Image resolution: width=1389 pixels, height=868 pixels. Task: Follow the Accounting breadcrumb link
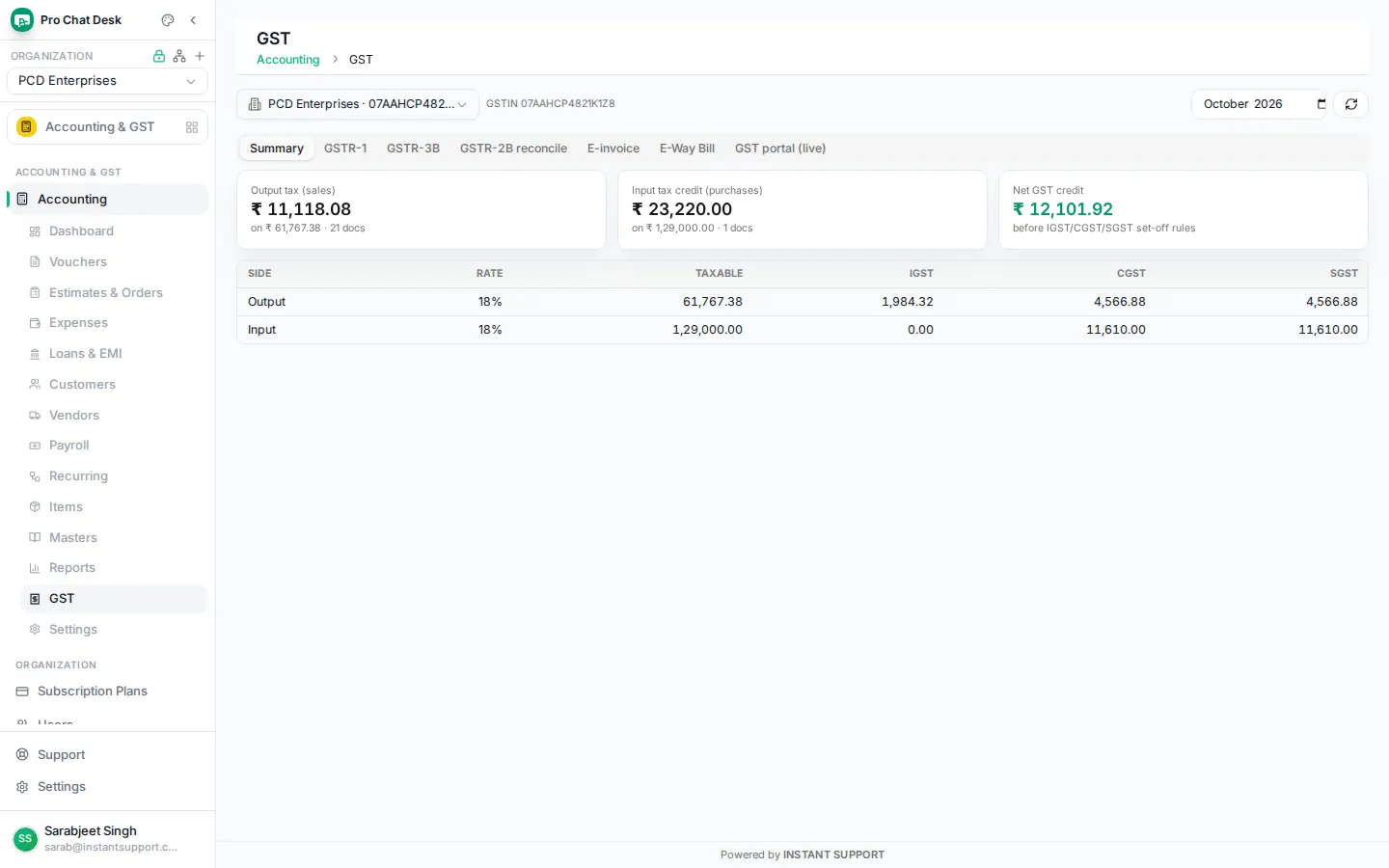[287, 60]
